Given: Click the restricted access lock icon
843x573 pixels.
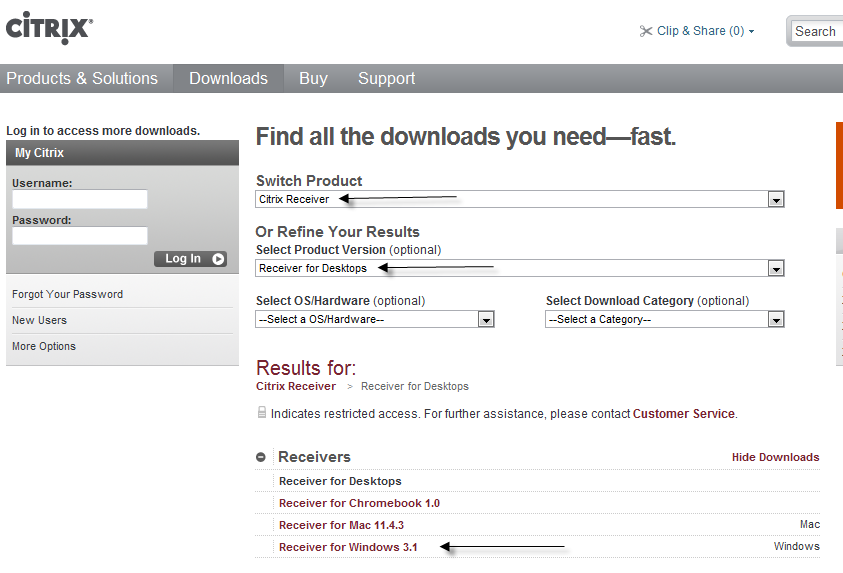Looking at the screenshot, I should pyautogui.click(x=262, y=413).
